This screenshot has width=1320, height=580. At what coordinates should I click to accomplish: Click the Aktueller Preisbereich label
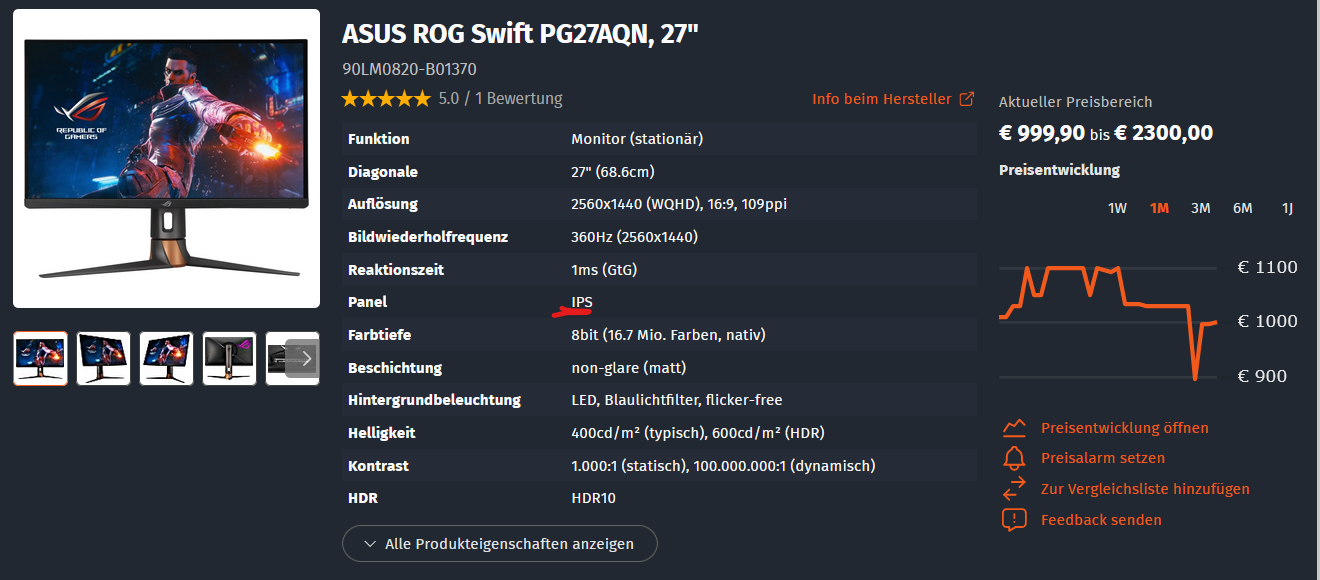coord(1075,102)
